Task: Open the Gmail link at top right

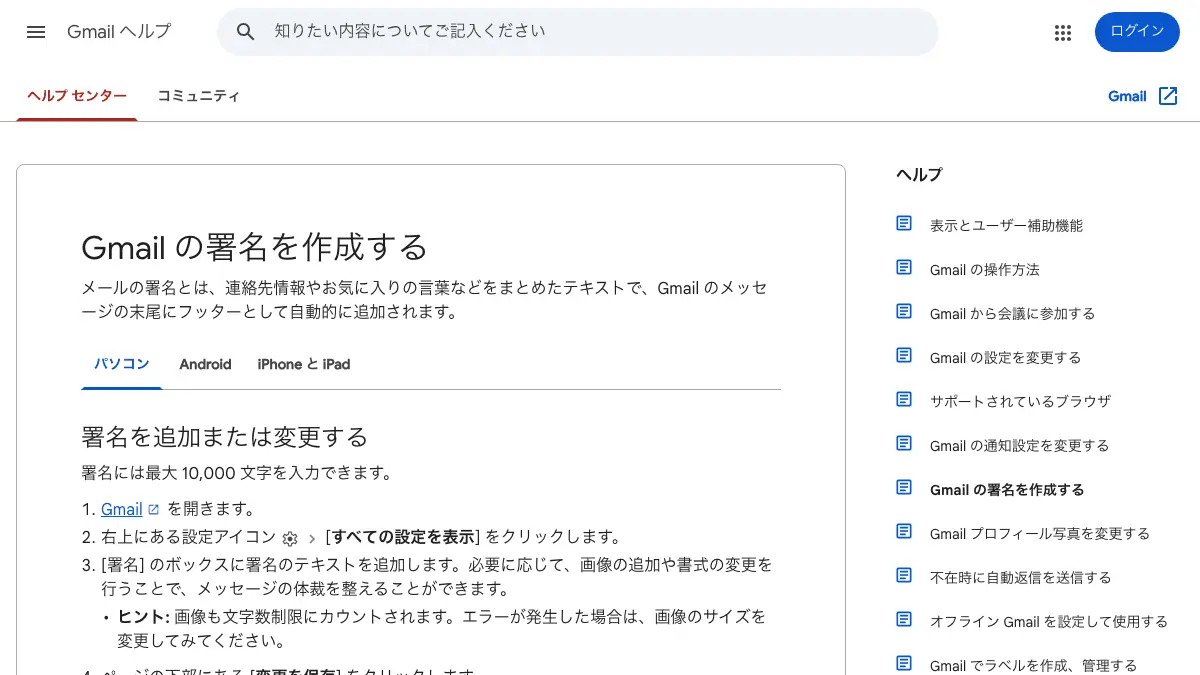Action: (1127, 96)
